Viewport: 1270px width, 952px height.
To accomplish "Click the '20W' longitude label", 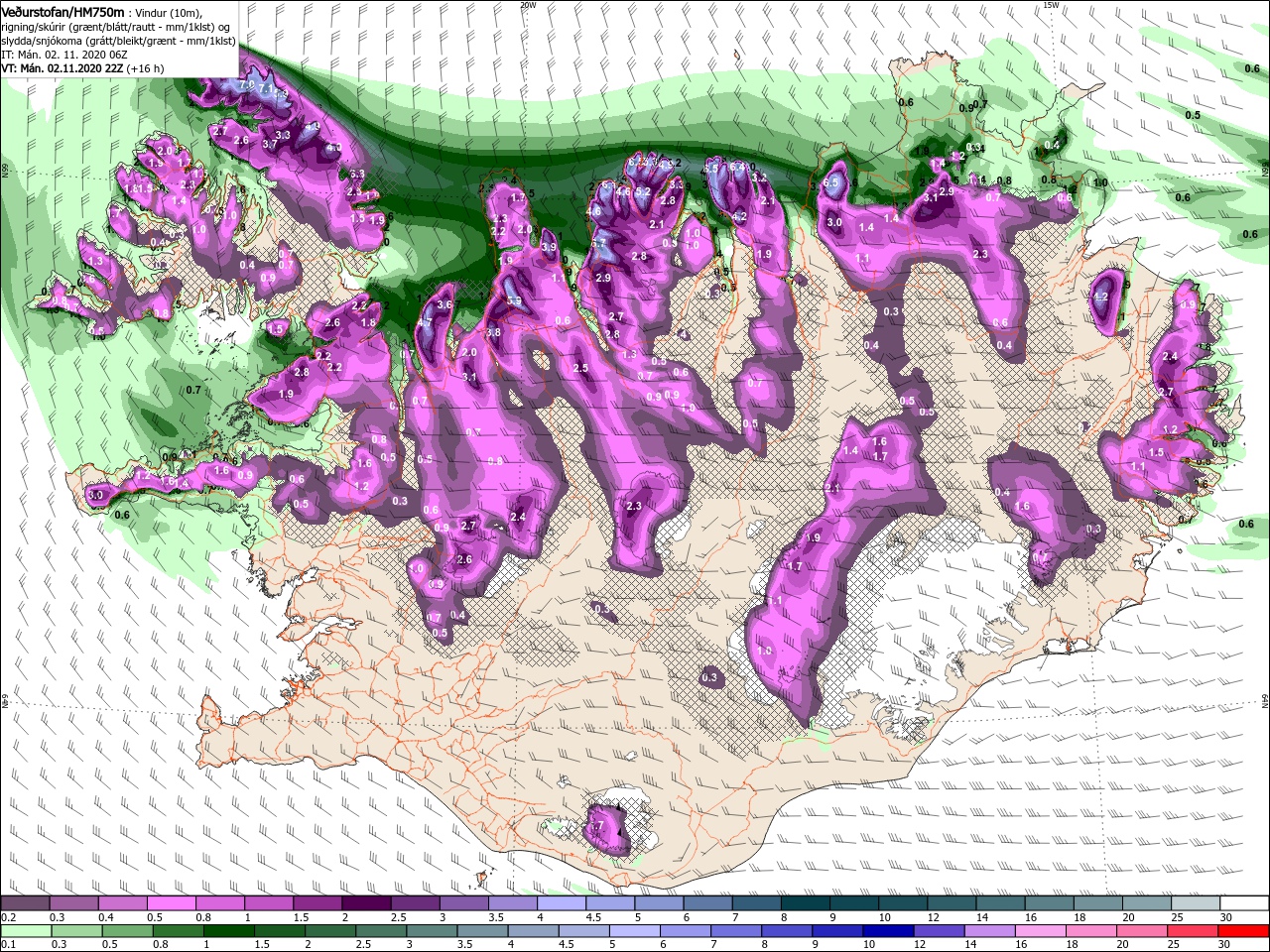I will pos(528,4).
